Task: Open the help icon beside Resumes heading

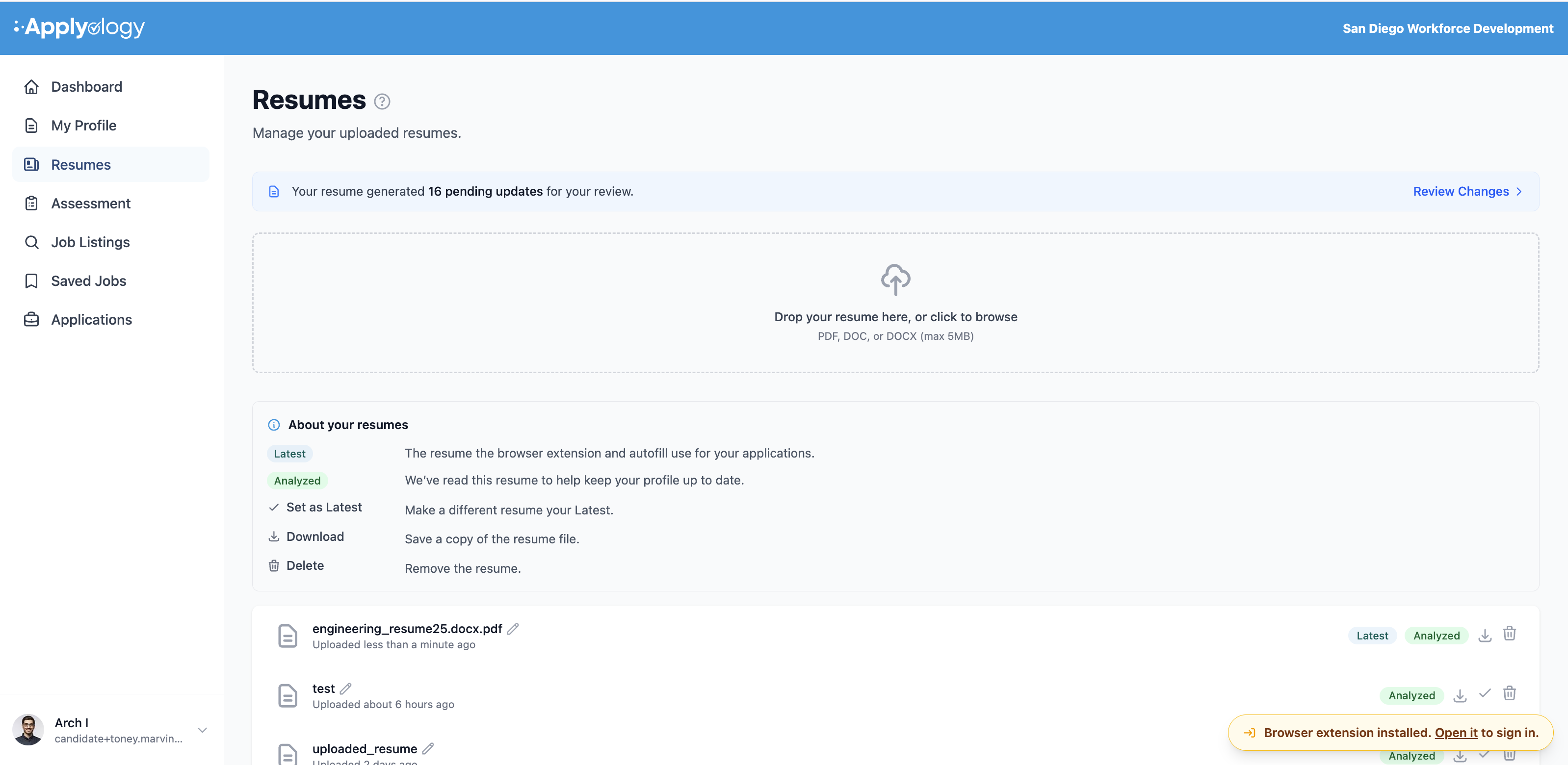Action: 382,102
